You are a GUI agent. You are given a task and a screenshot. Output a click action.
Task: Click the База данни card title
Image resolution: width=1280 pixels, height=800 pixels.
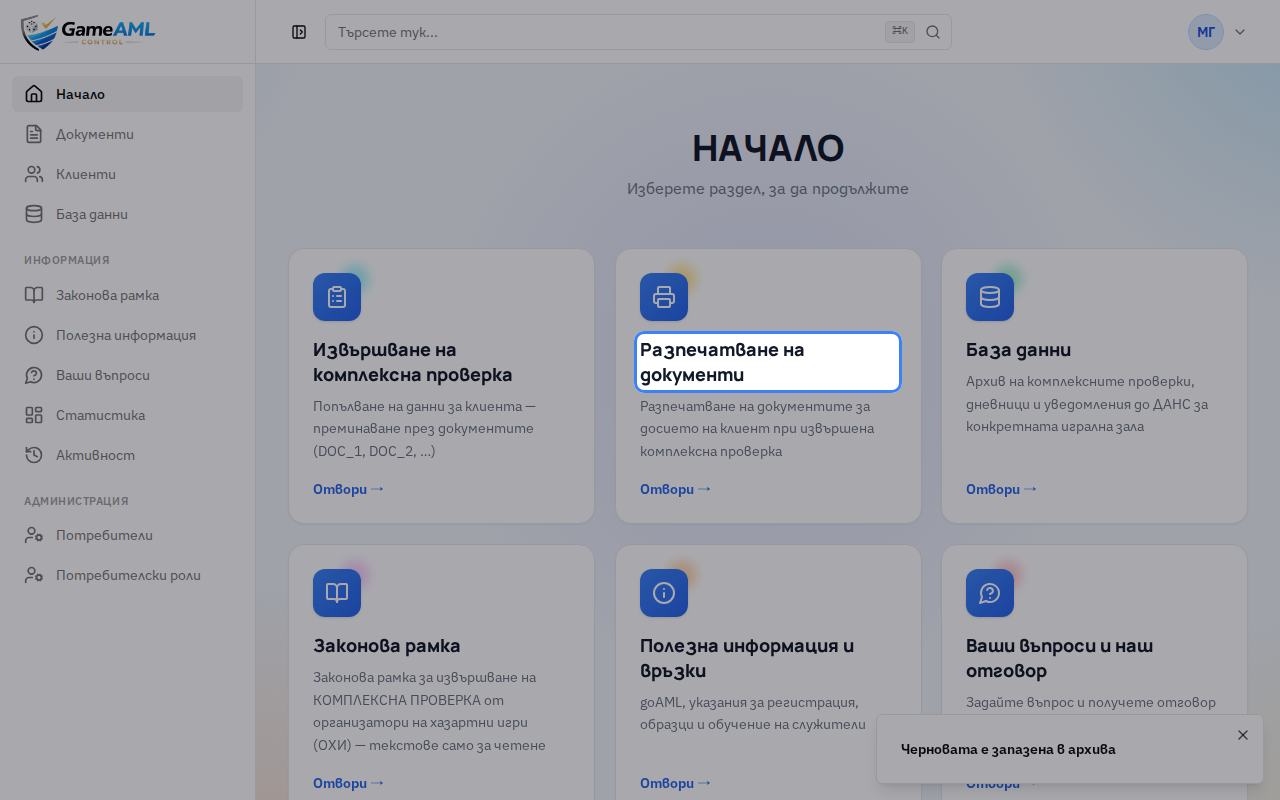(x=1019, y=350)
